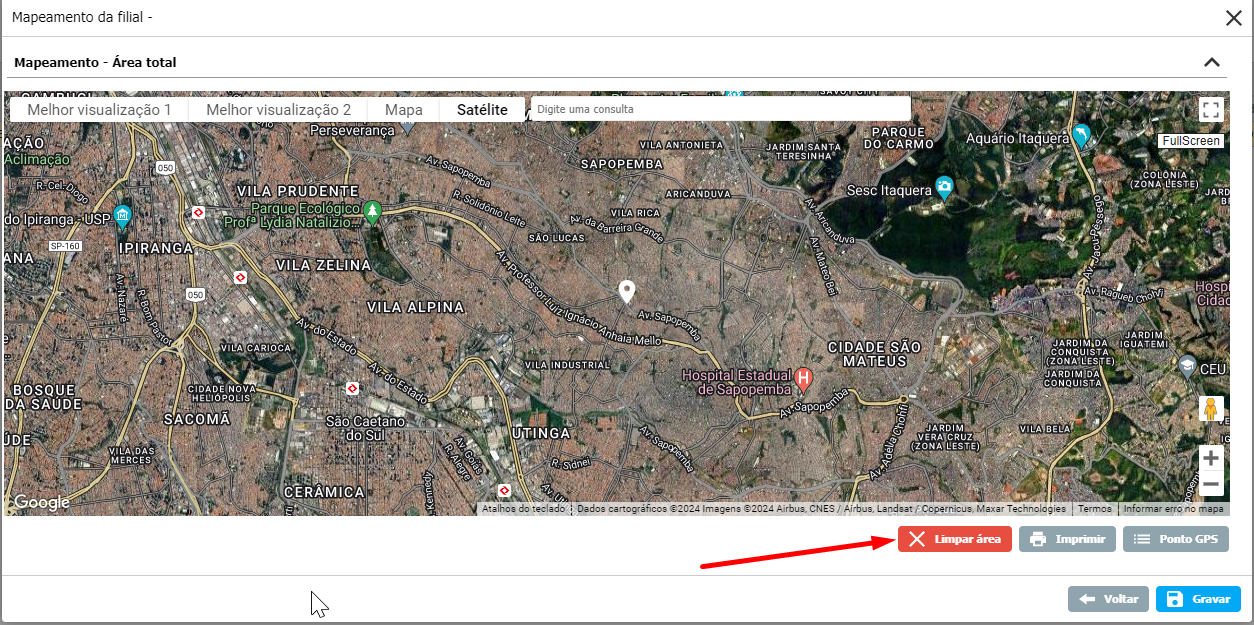Click the SACOMÃ map label

[x=198, y=419]
